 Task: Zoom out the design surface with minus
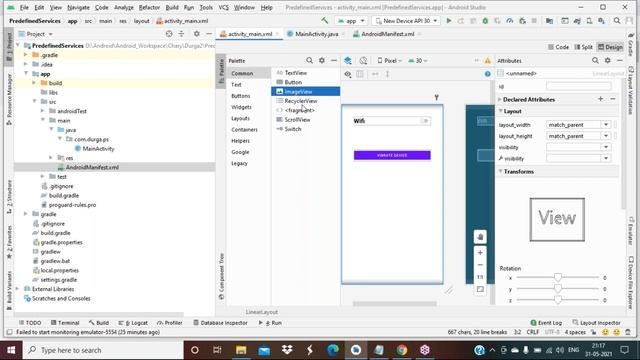tap(480, 265)
